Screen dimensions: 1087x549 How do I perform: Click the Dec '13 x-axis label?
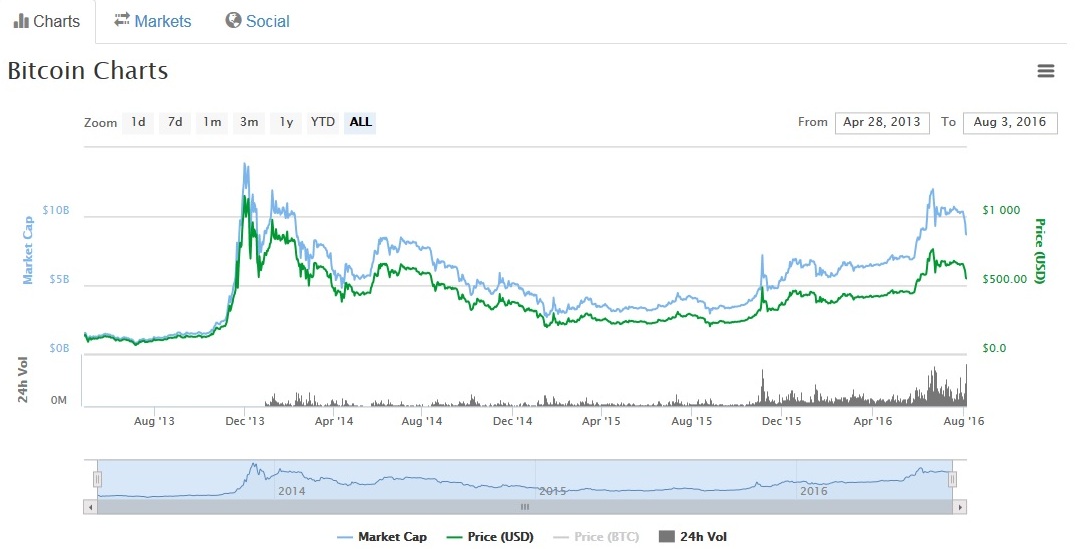(245, 421)
